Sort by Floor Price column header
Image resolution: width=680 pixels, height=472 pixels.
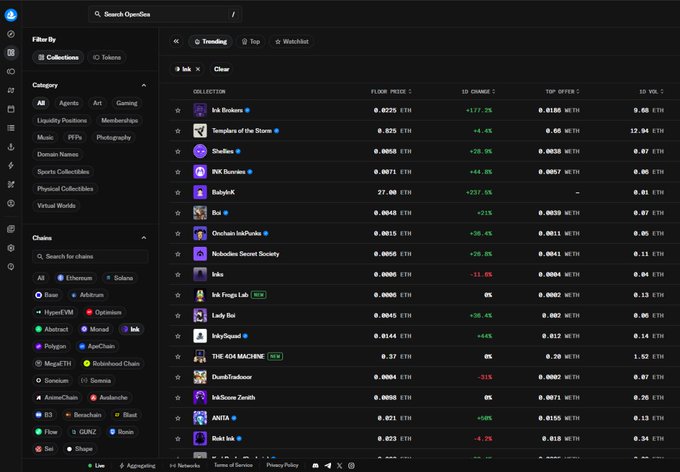391,92
